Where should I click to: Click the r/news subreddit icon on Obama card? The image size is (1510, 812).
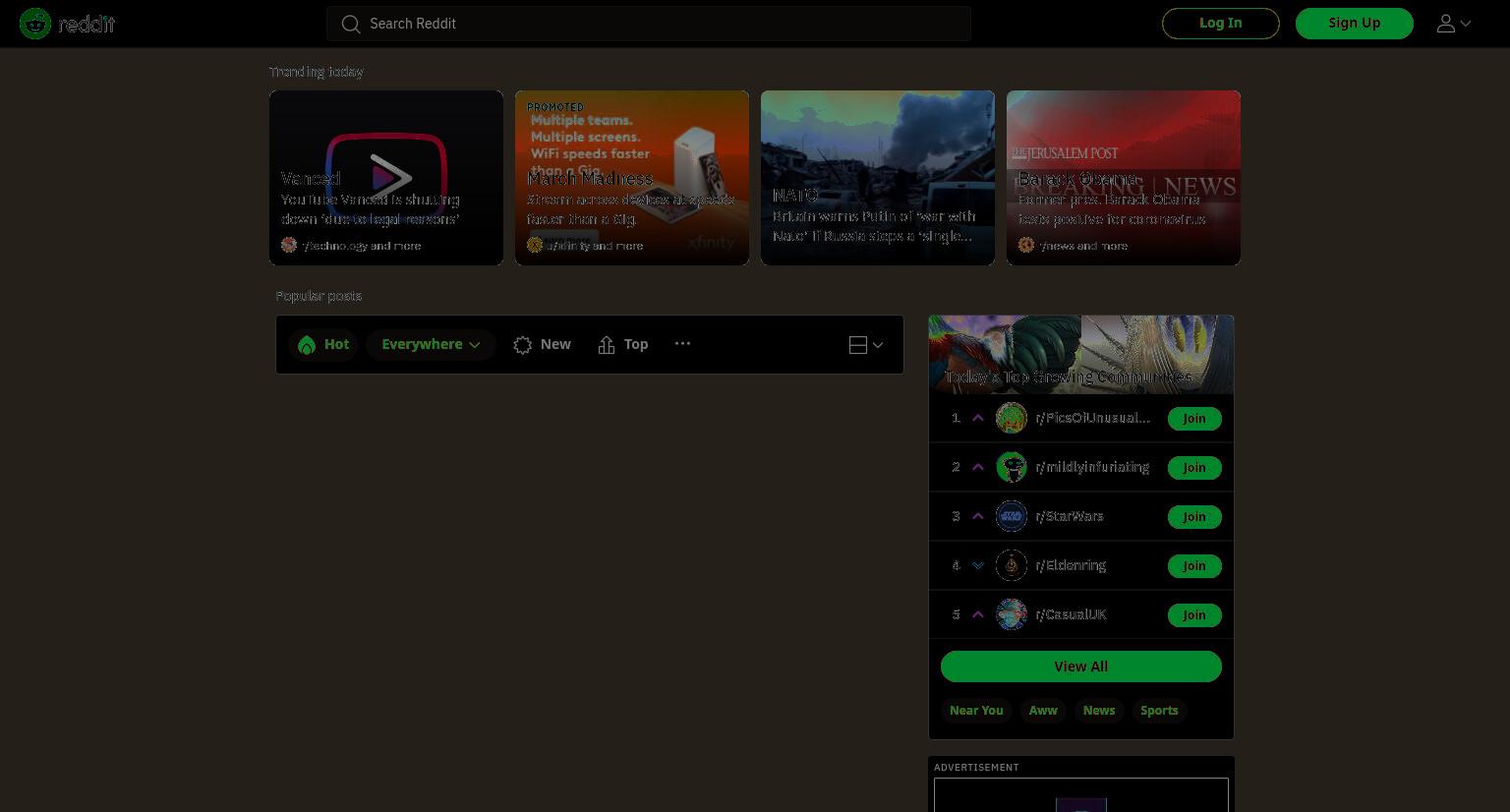coord(1026,245)
